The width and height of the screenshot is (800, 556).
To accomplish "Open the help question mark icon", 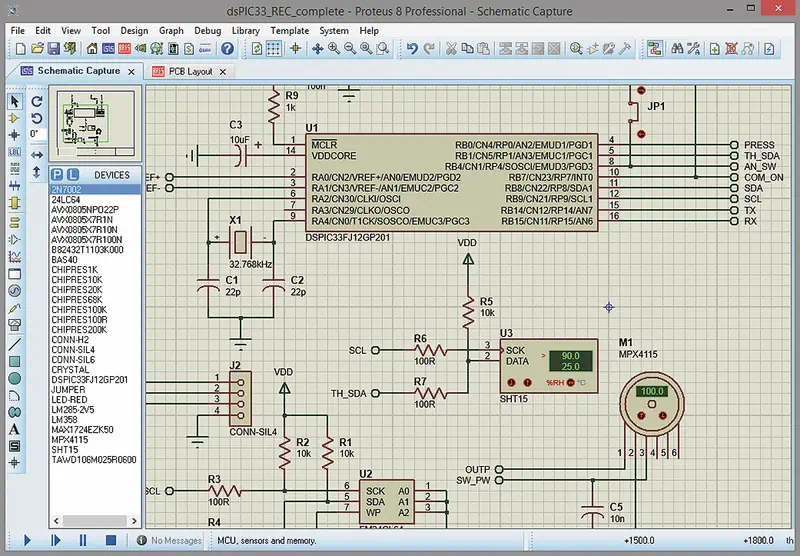I will point(228,49).
